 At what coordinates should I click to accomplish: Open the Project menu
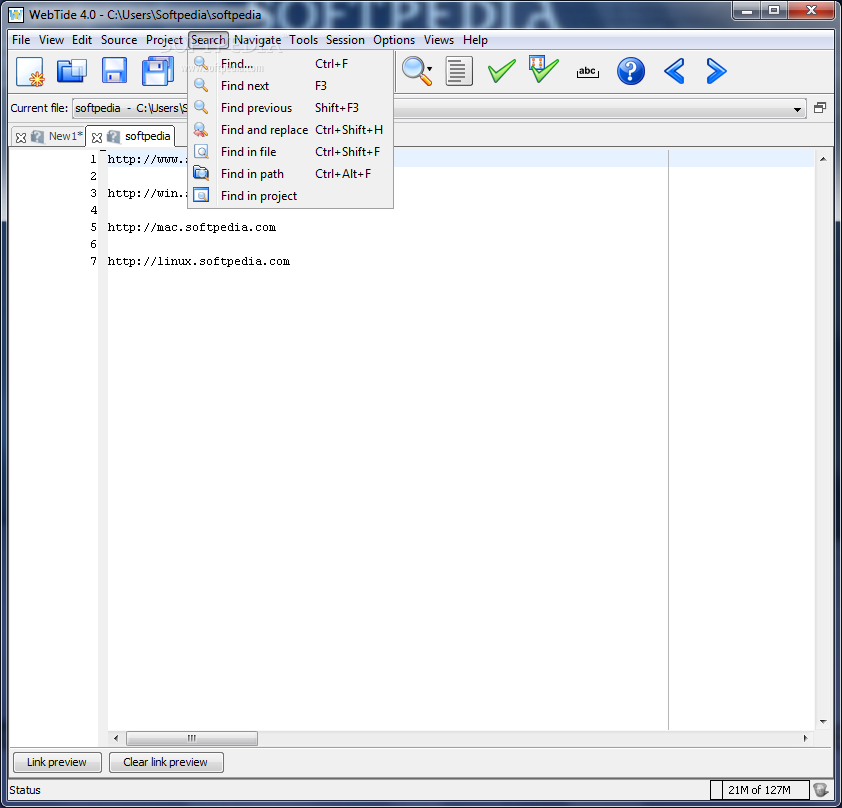click(x=164, y=40)
